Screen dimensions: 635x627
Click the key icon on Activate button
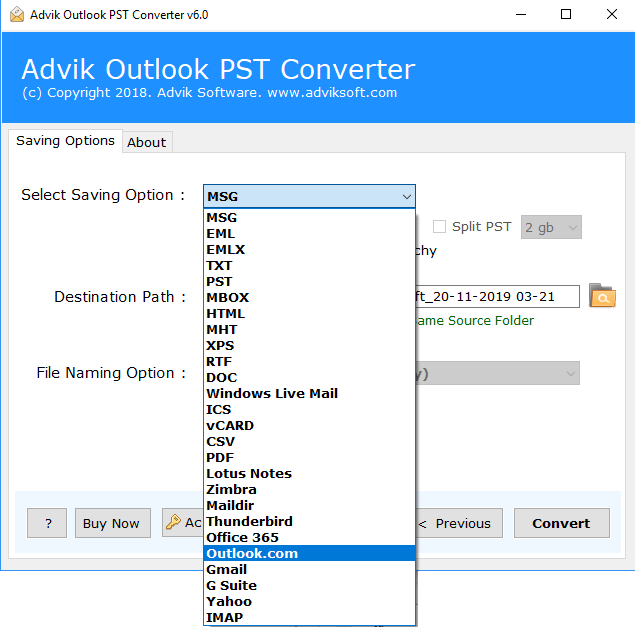tap(173, 522)
